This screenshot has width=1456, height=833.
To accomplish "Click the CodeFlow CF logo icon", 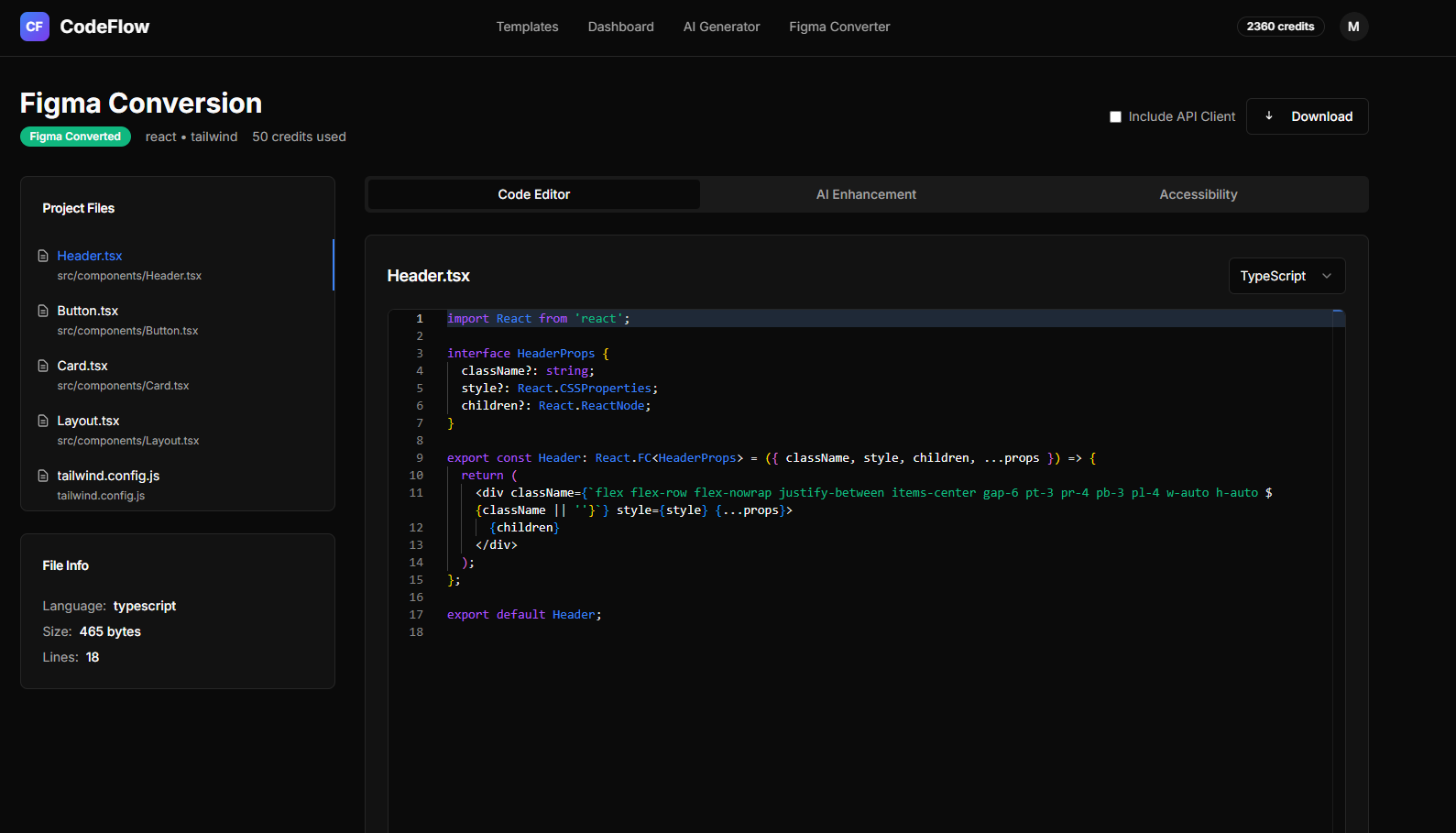I will 35,27.
